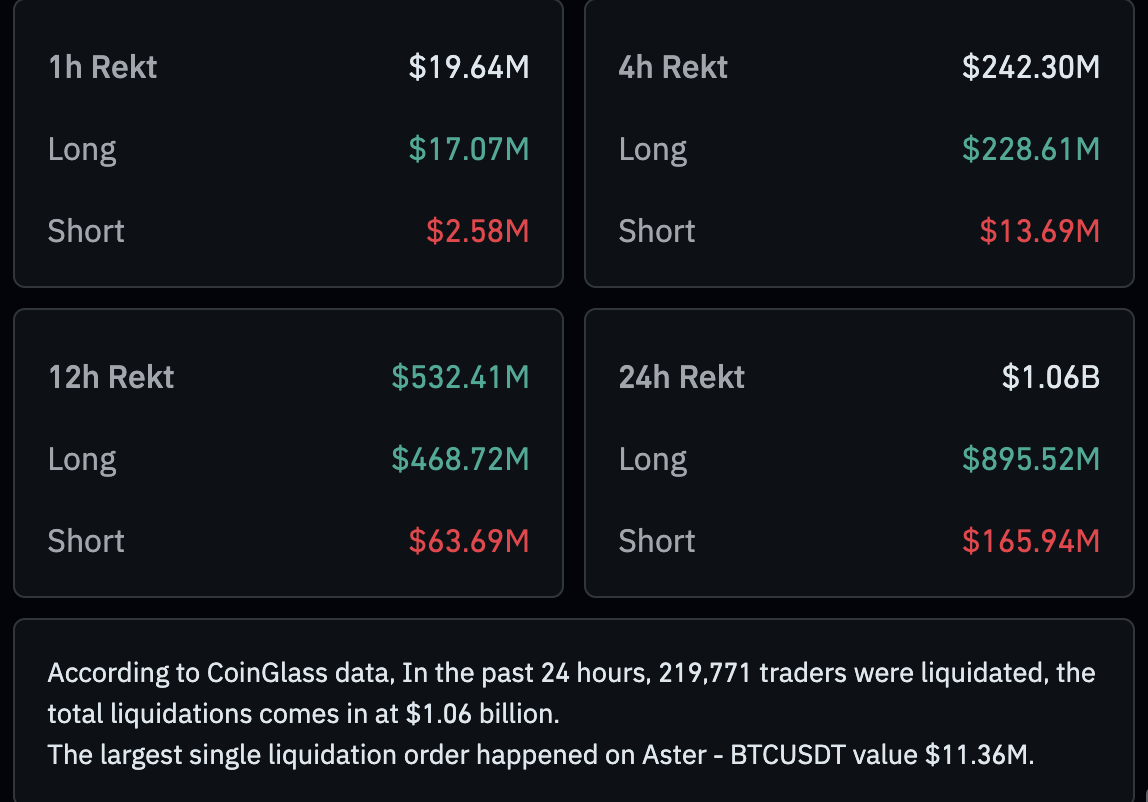Image resolution: width=1148 pixels, height=802 pixels.
Task: Select the 1h total value $19.64M
Action: [468, 67]
